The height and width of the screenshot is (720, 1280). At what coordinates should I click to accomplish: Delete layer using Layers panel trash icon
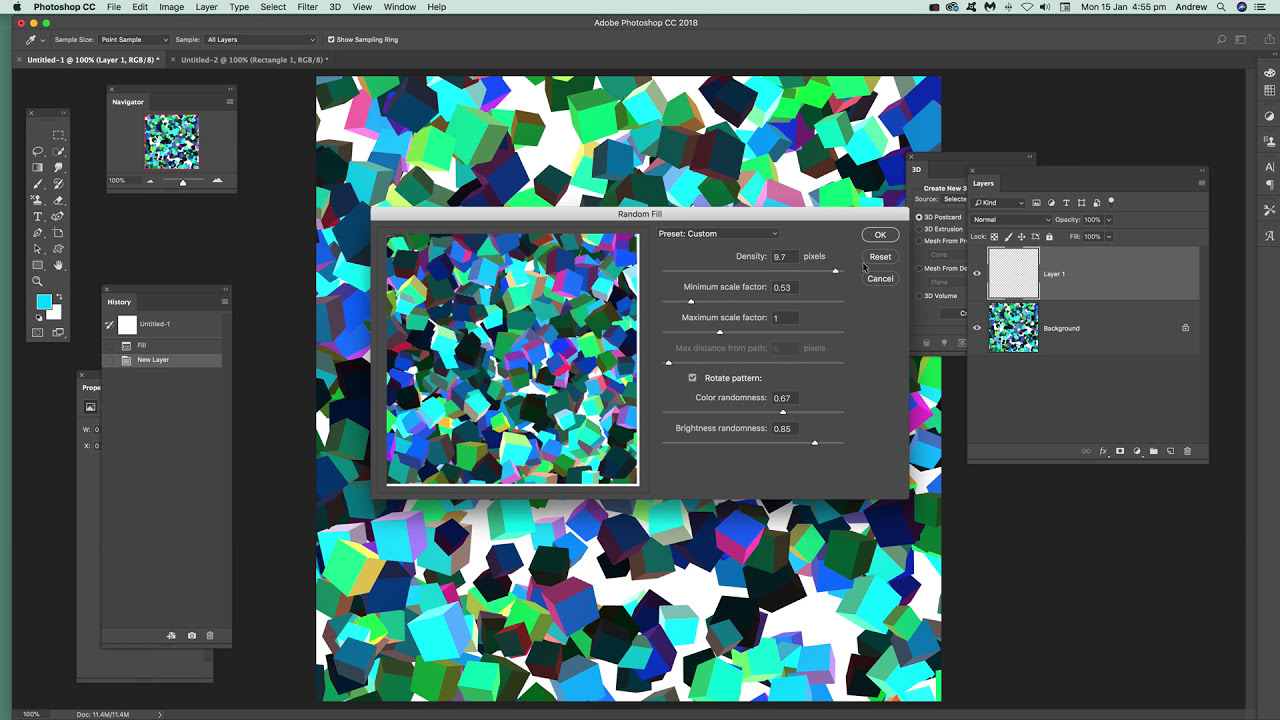(1187, 451)
